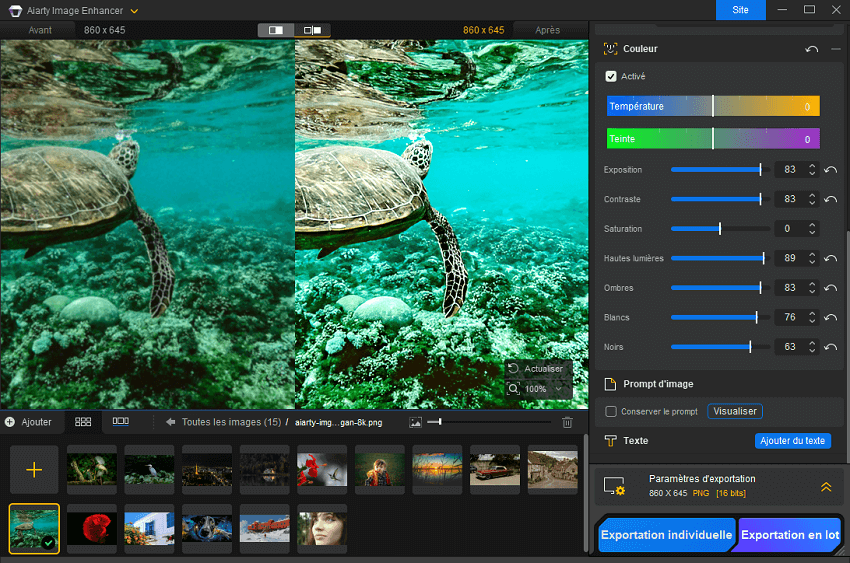
Task: Open the 100% zoom level dropdown
Action: pos(557,388)
